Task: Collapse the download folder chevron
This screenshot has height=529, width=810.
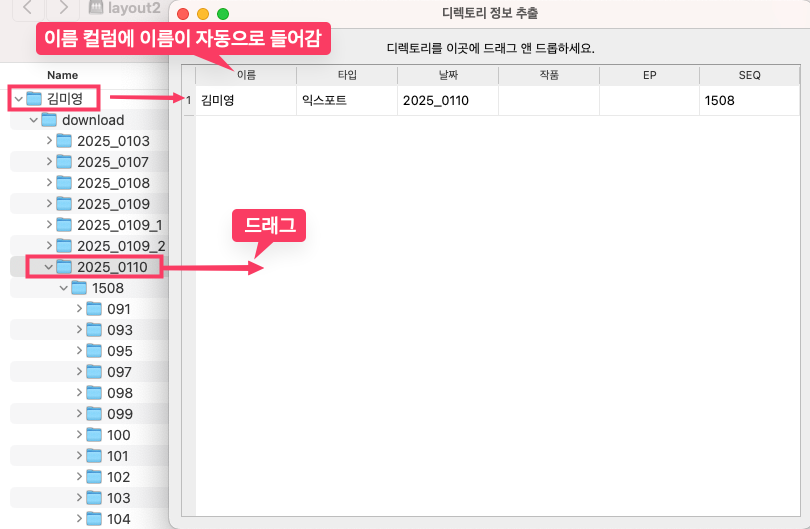Action: (34, 120)
